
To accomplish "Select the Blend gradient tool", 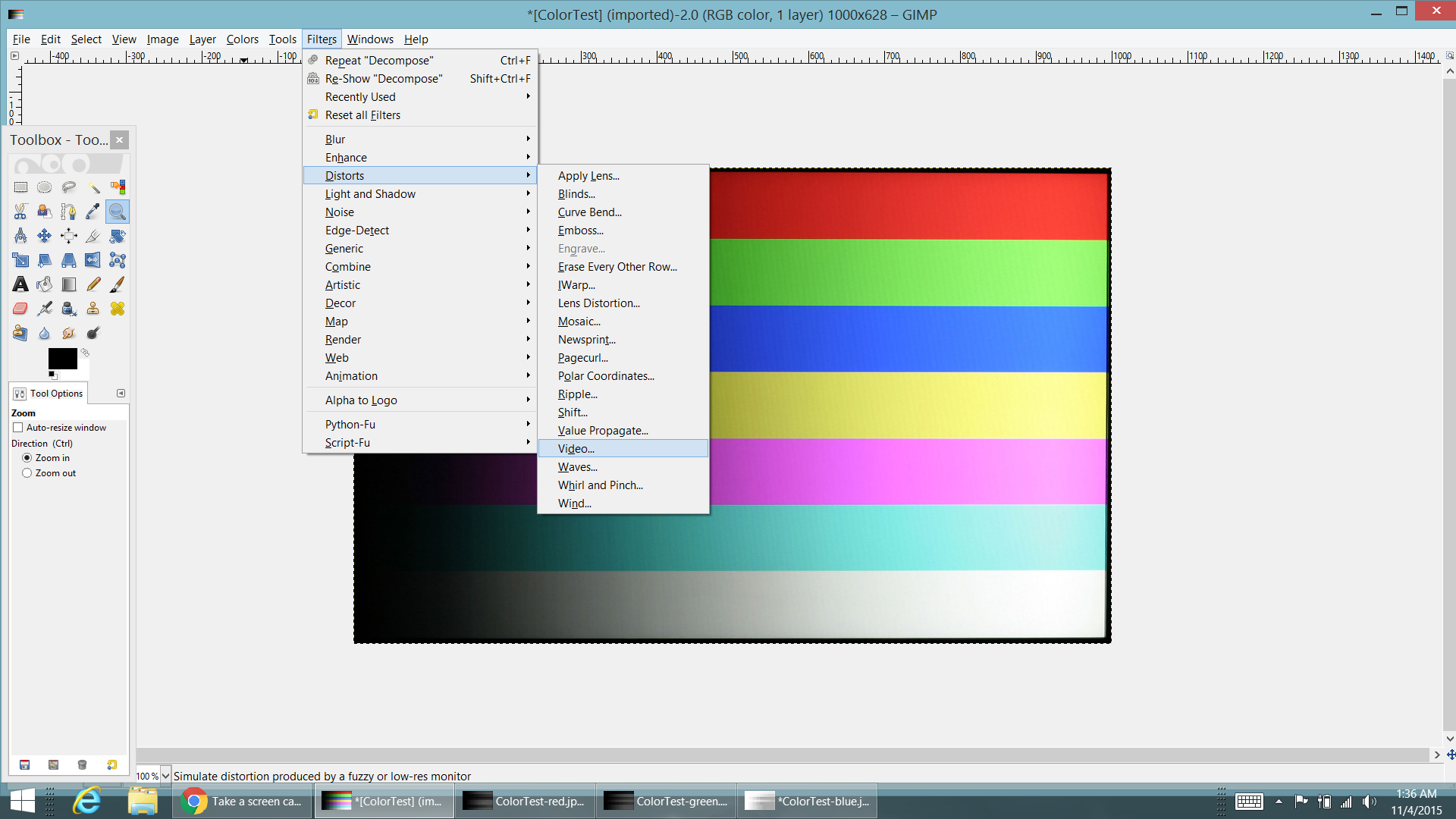I will [69, 284].
